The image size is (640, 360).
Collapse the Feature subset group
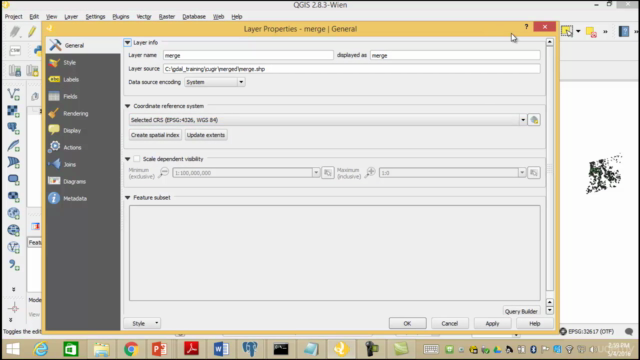(127, 198)
